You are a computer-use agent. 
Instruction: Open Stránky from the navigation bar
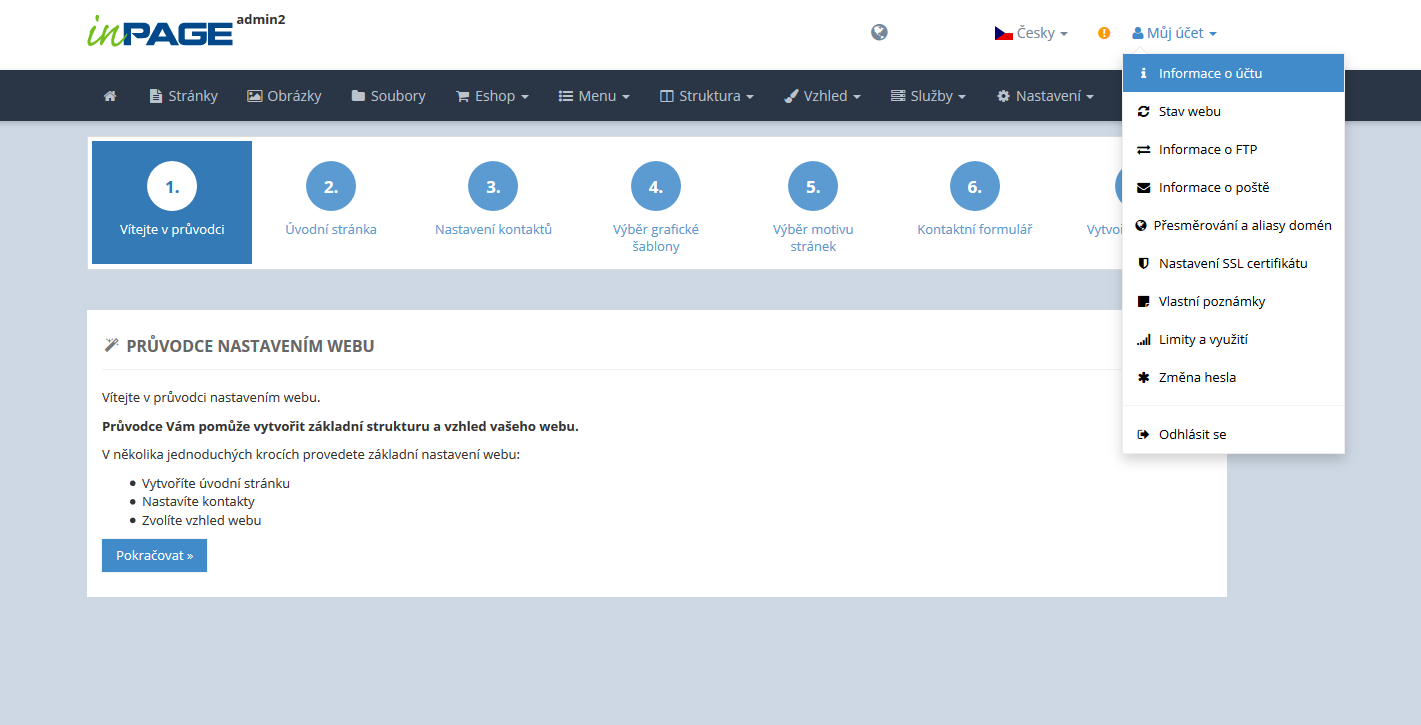tap(183, 96)
